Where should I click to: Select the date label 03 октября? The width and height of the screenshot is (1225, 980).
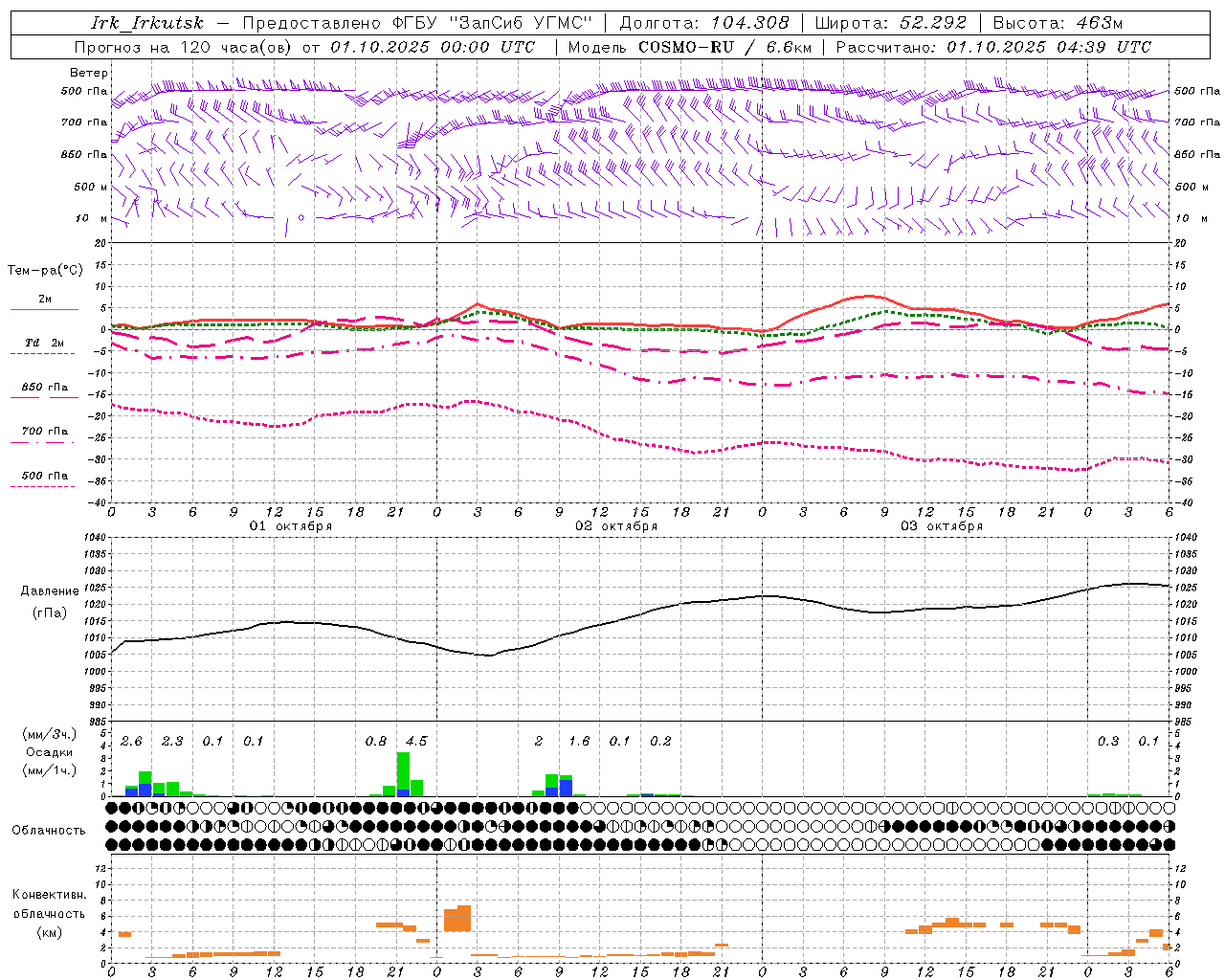[942, 526]
